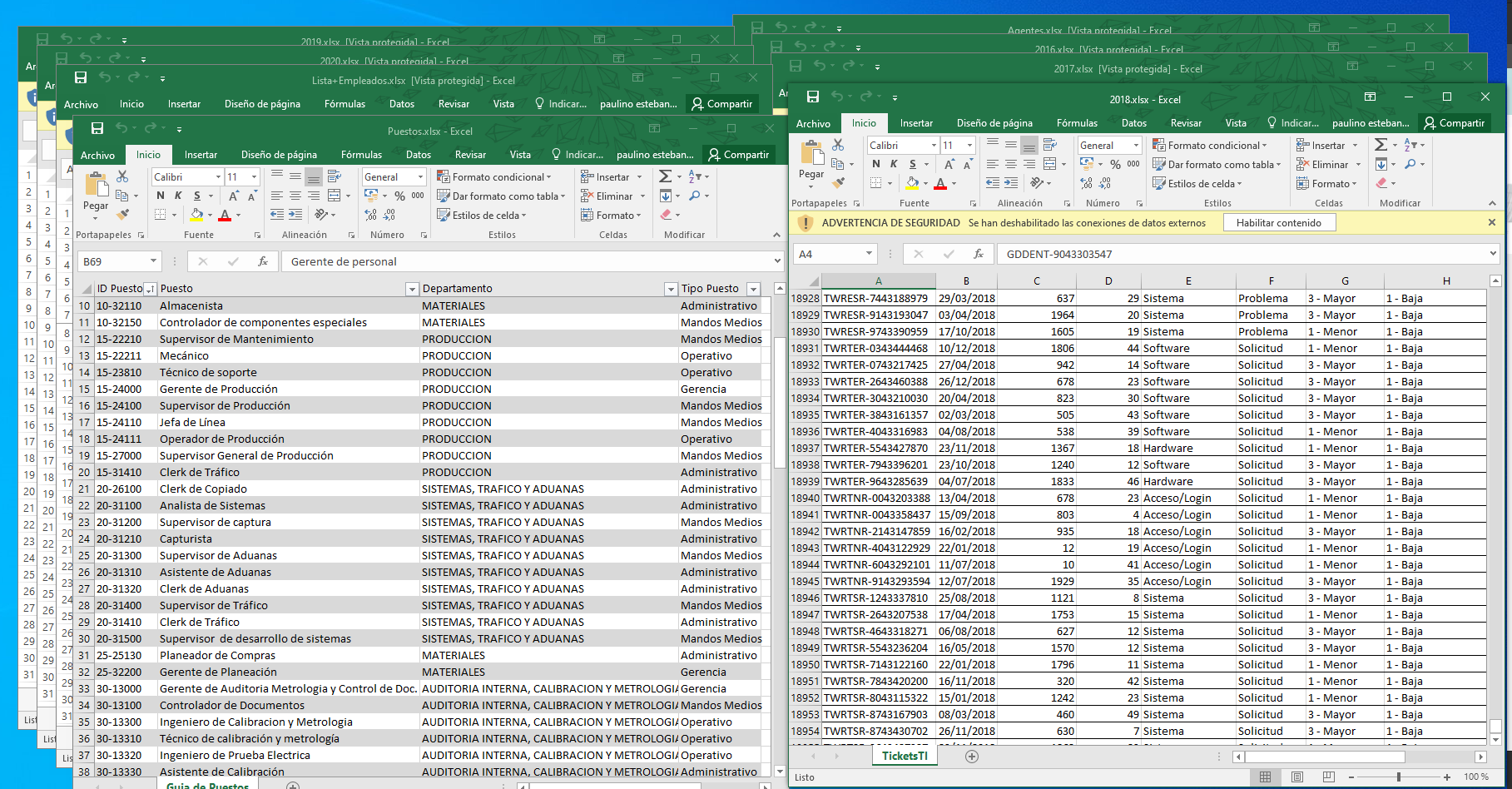Click the Compartir button in 2018.xlsx
1512x789 pixels.
point(1454,123)
